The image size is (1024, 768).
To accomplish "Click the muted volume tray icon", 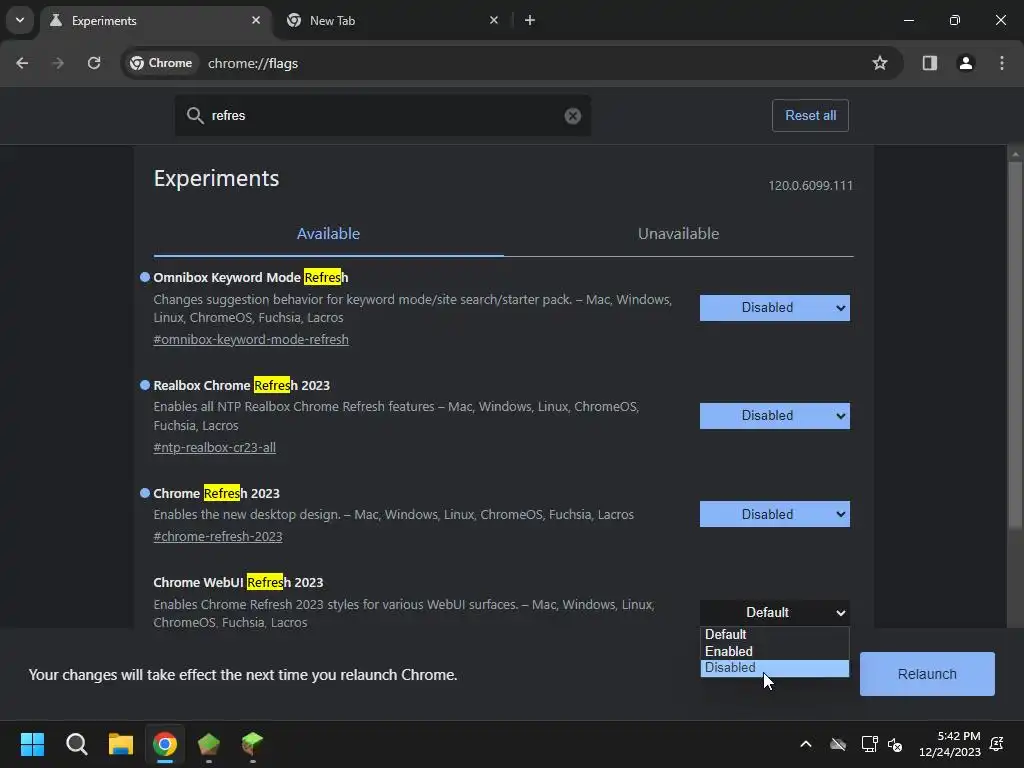I will (x=895, y=744).
